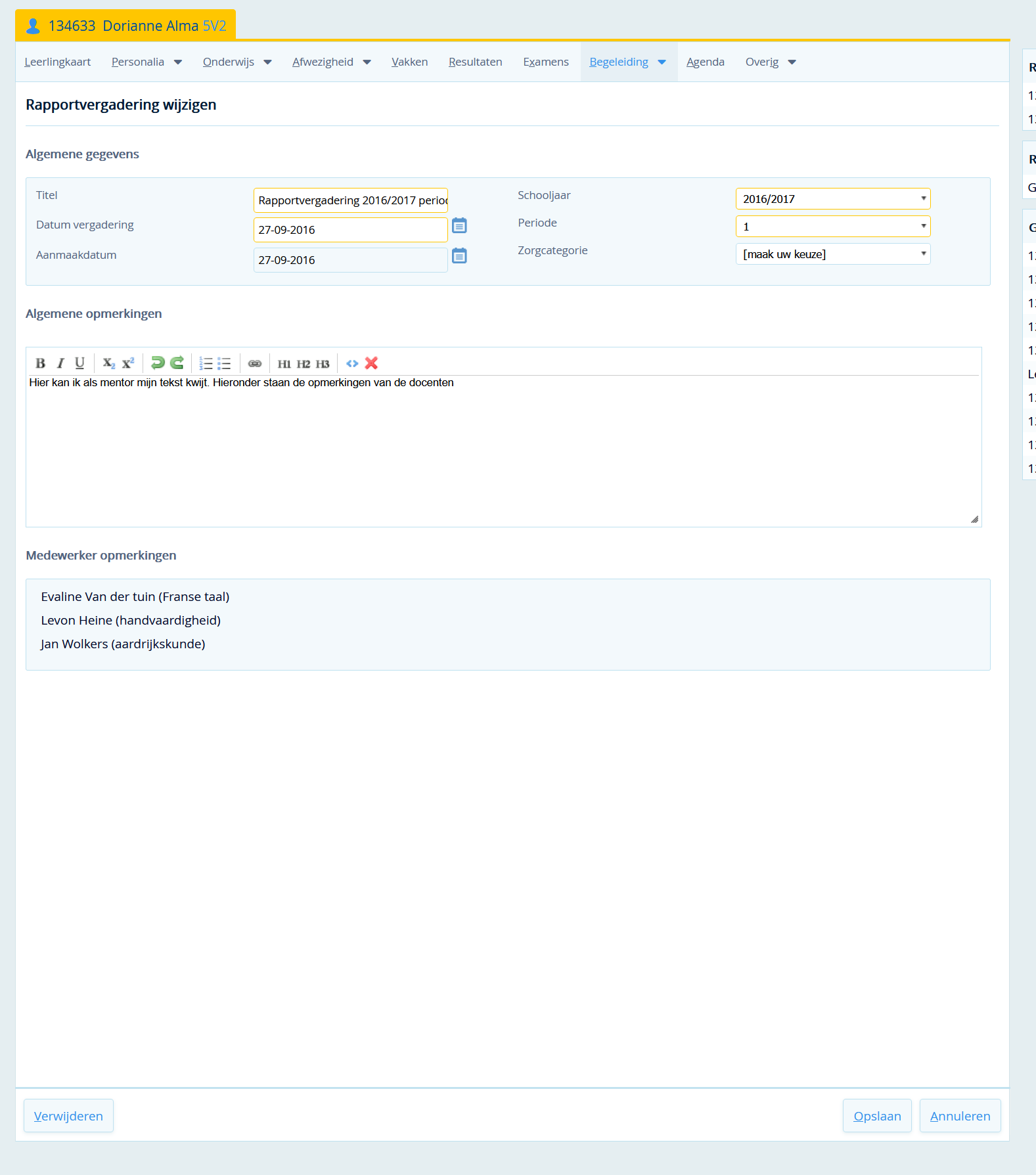Select the student tab Dorianne Alma 5V2

[125, 26]
